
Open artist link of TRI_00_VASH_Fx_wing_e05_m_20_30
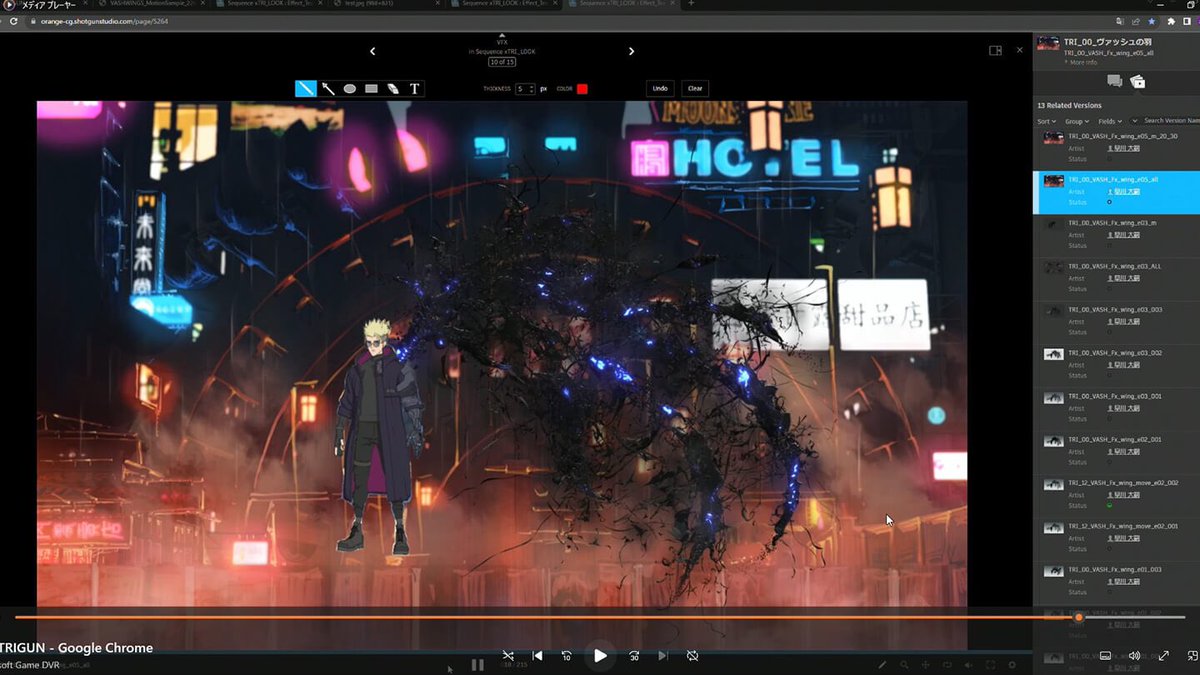[1122, 148]
